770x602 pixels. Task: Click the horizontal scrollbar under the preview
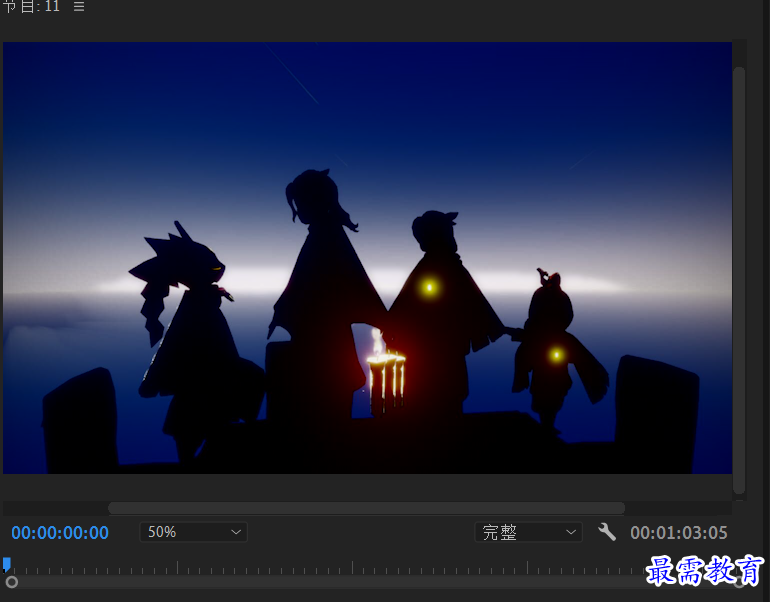tap(366, 508)
